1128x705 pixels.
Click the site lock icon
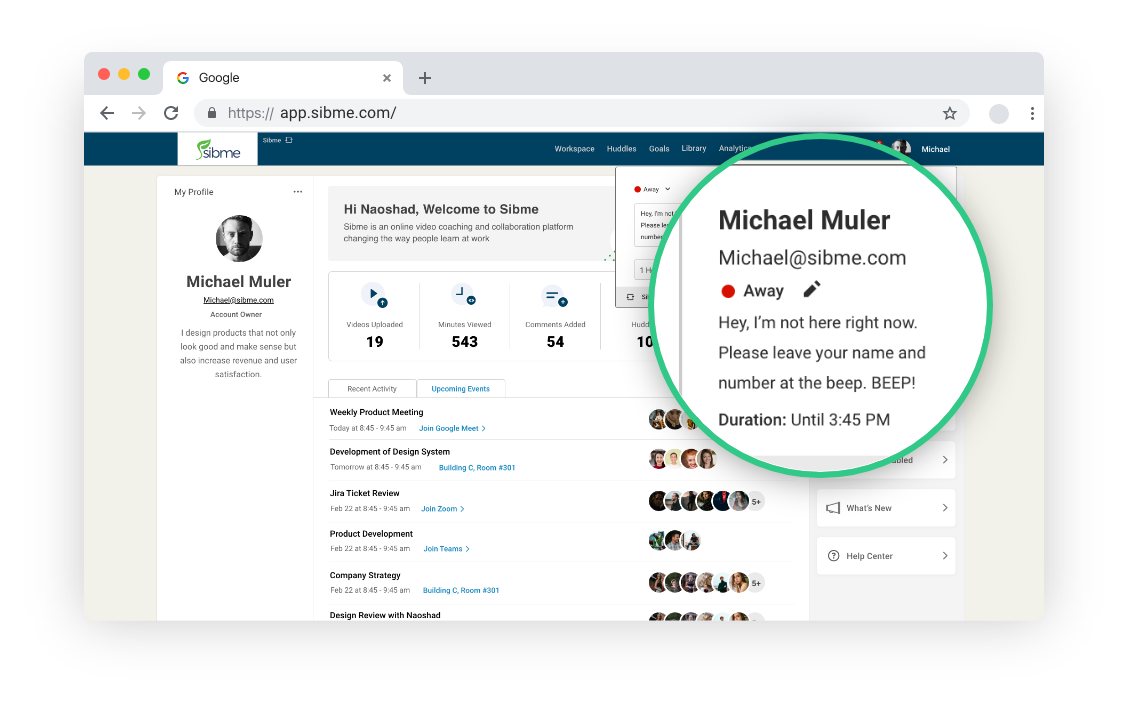[212, 113]
